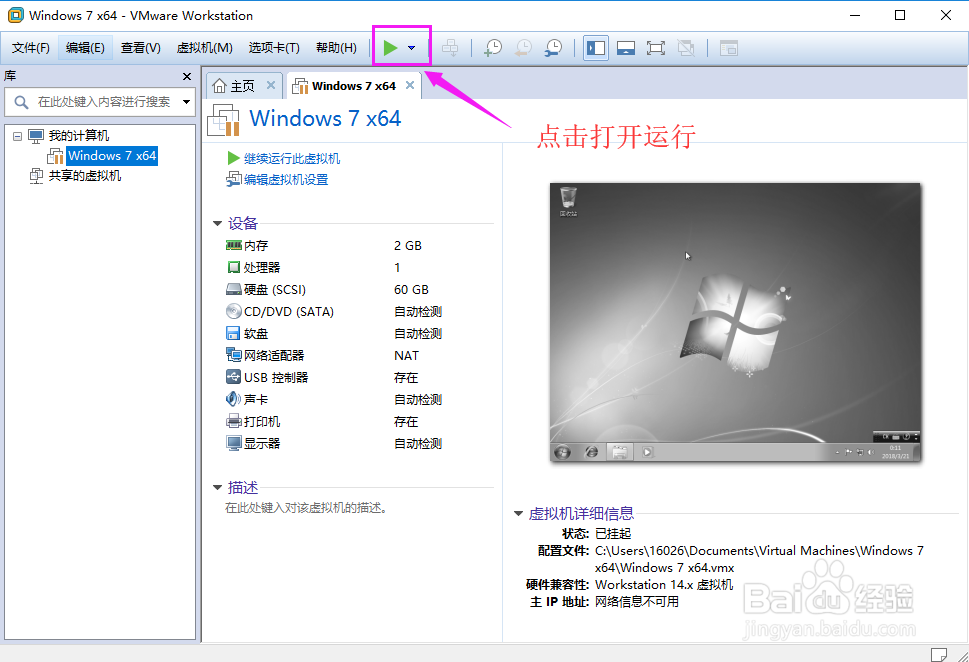
Task: Open the power options dropdown arrow
Action: (412, 48)
